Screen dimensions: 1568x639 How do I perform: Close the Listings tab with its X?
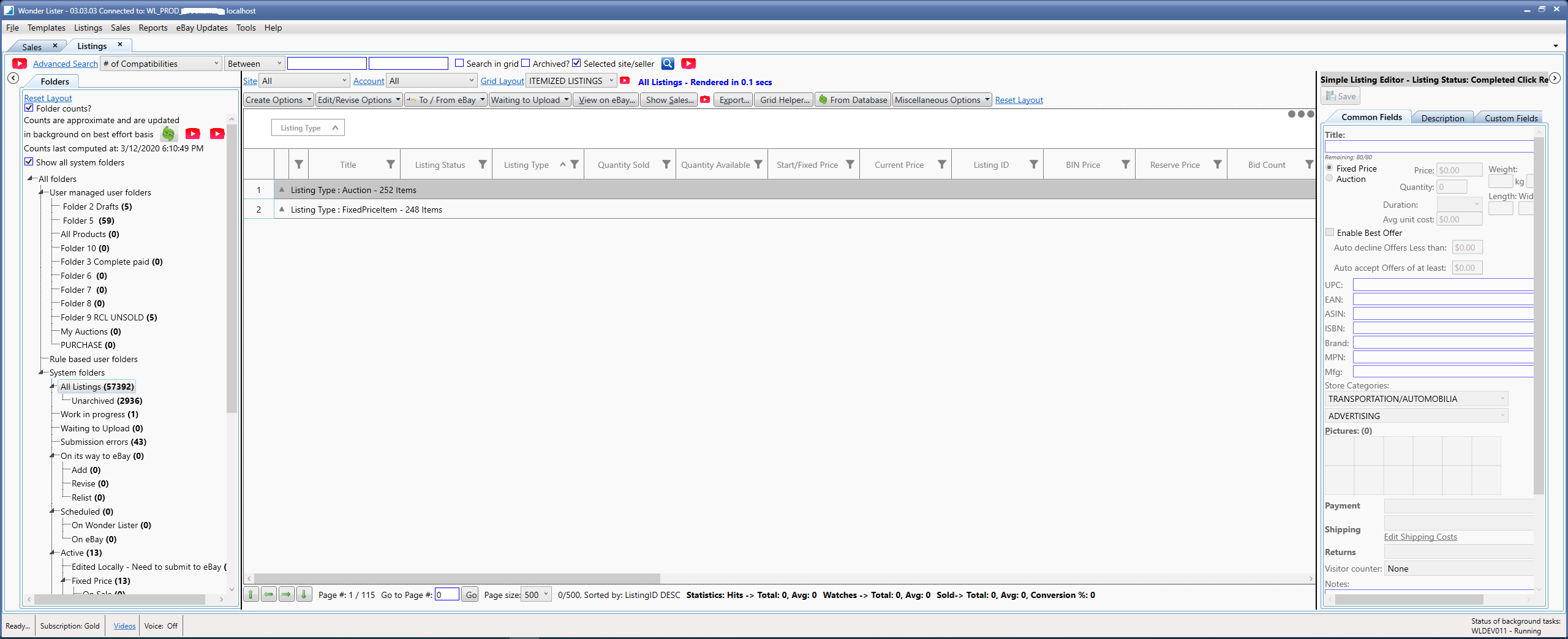coord(120,44)
